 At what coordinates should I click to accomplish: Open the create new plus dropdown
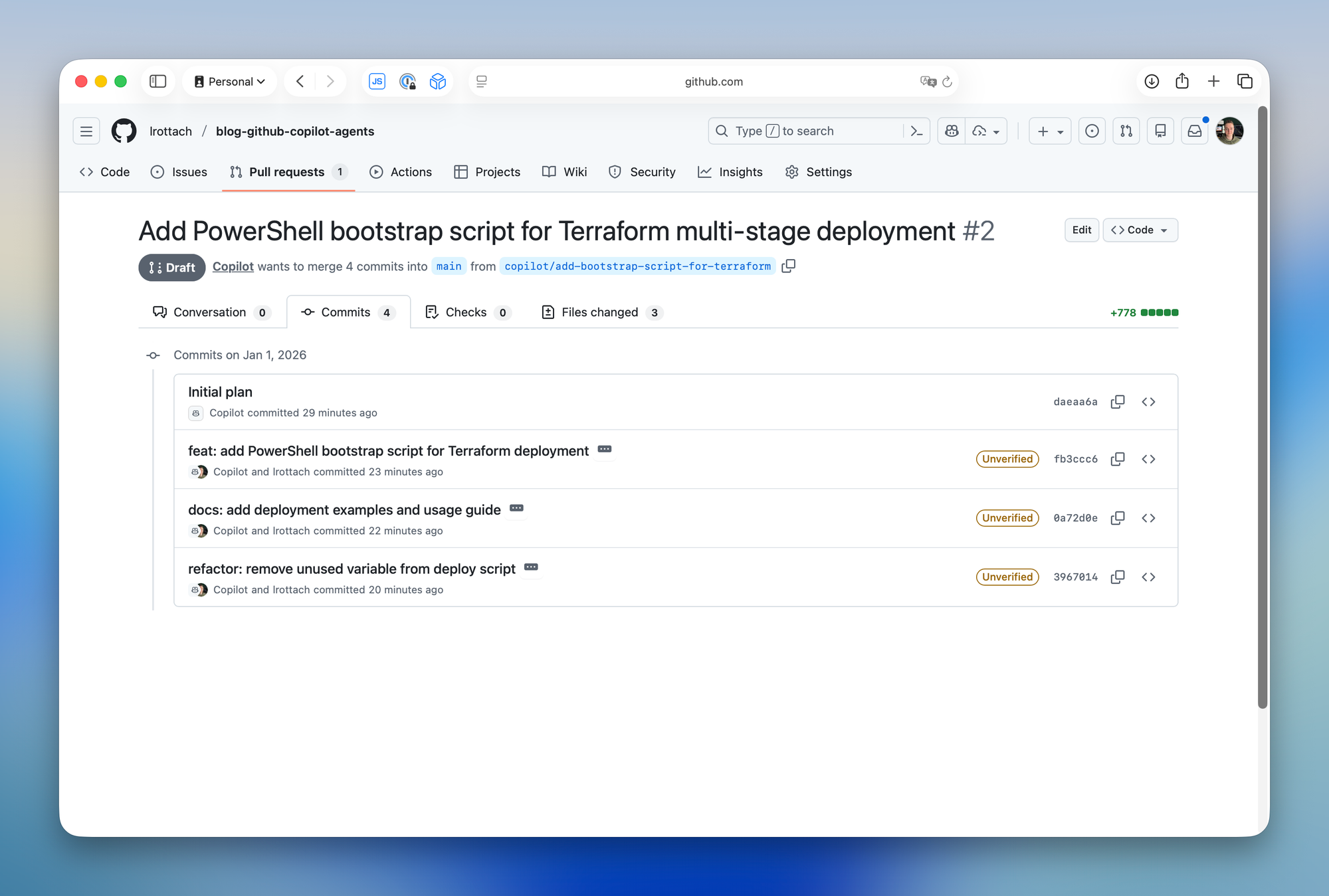(x=1050, y=132)
